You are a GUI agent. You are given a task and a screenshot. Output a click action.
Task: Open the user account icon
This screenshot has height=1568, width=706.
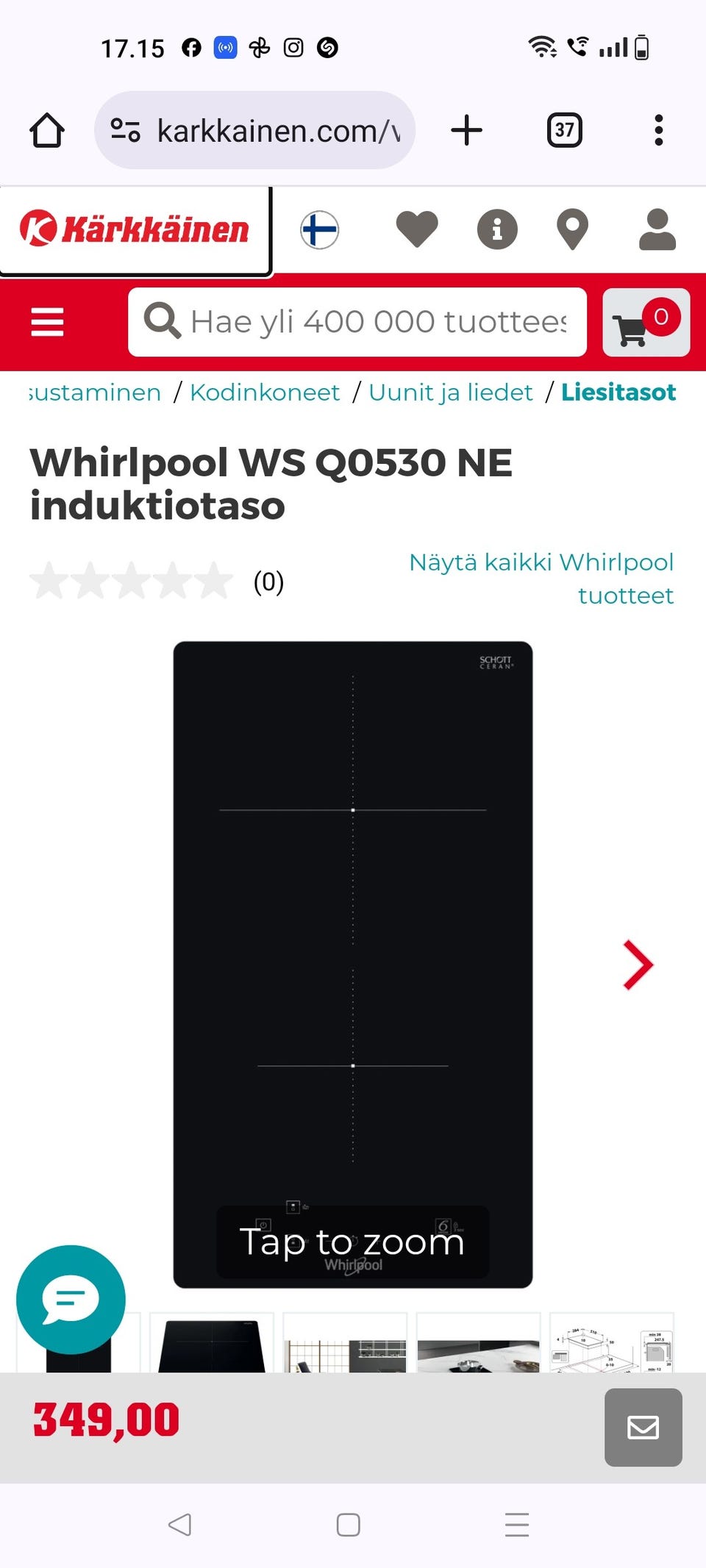click(x=657, y=229)
